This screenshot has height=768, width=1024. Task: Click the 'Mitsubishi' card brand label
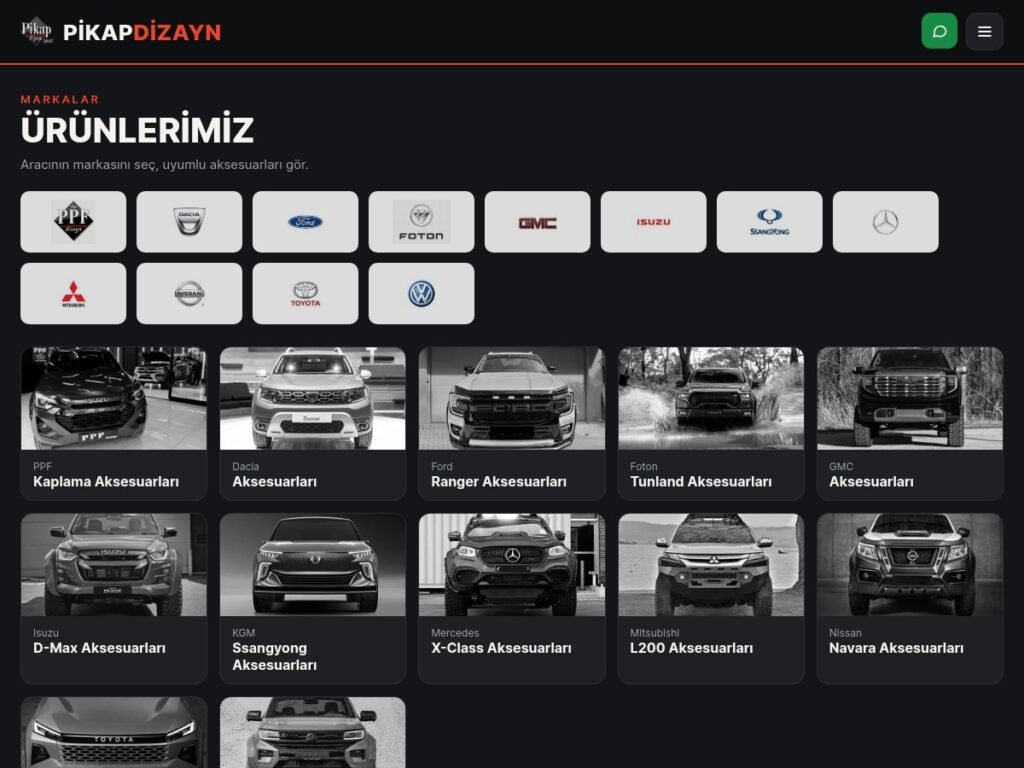pyautogui.click(x=654, y=633)
